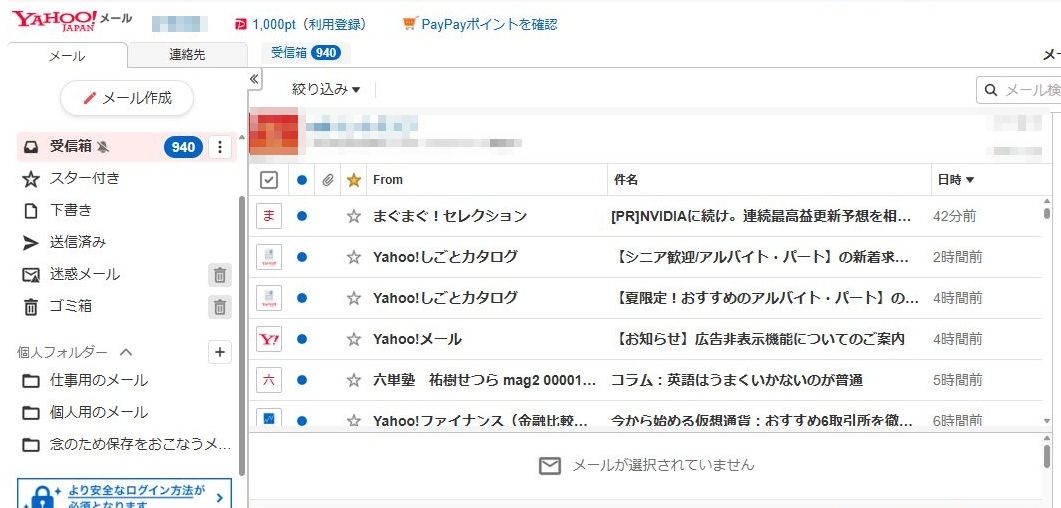
Task: Switch to the 連絡先 tab
Action: pyautogui.click(x=187, y=55)
